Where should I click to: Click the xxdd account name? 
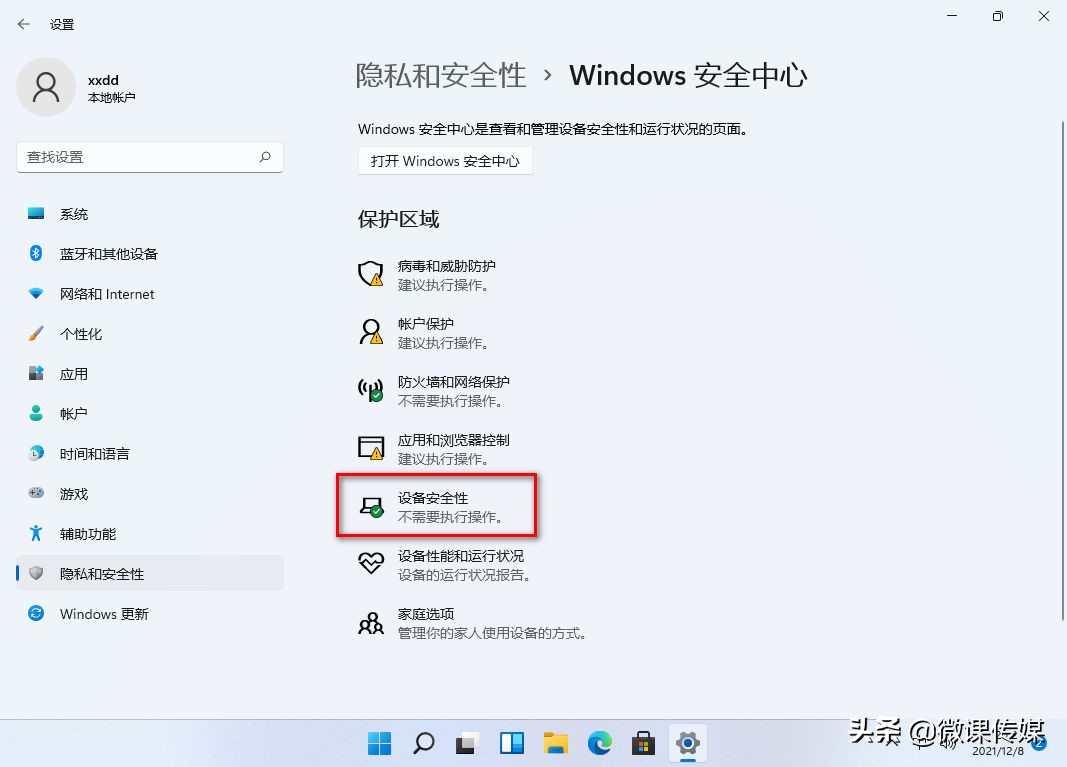pyautogui.click(x=103, y=80)
